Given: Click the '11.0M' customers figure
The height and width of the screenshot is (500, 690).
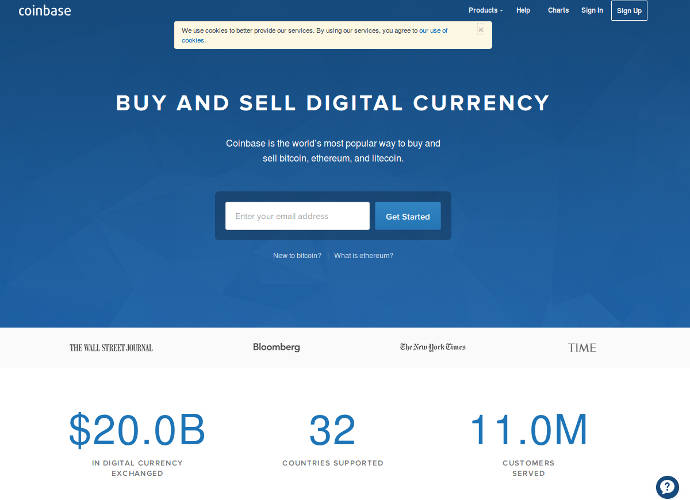Looking at the screenshot, I should point(529,430).
